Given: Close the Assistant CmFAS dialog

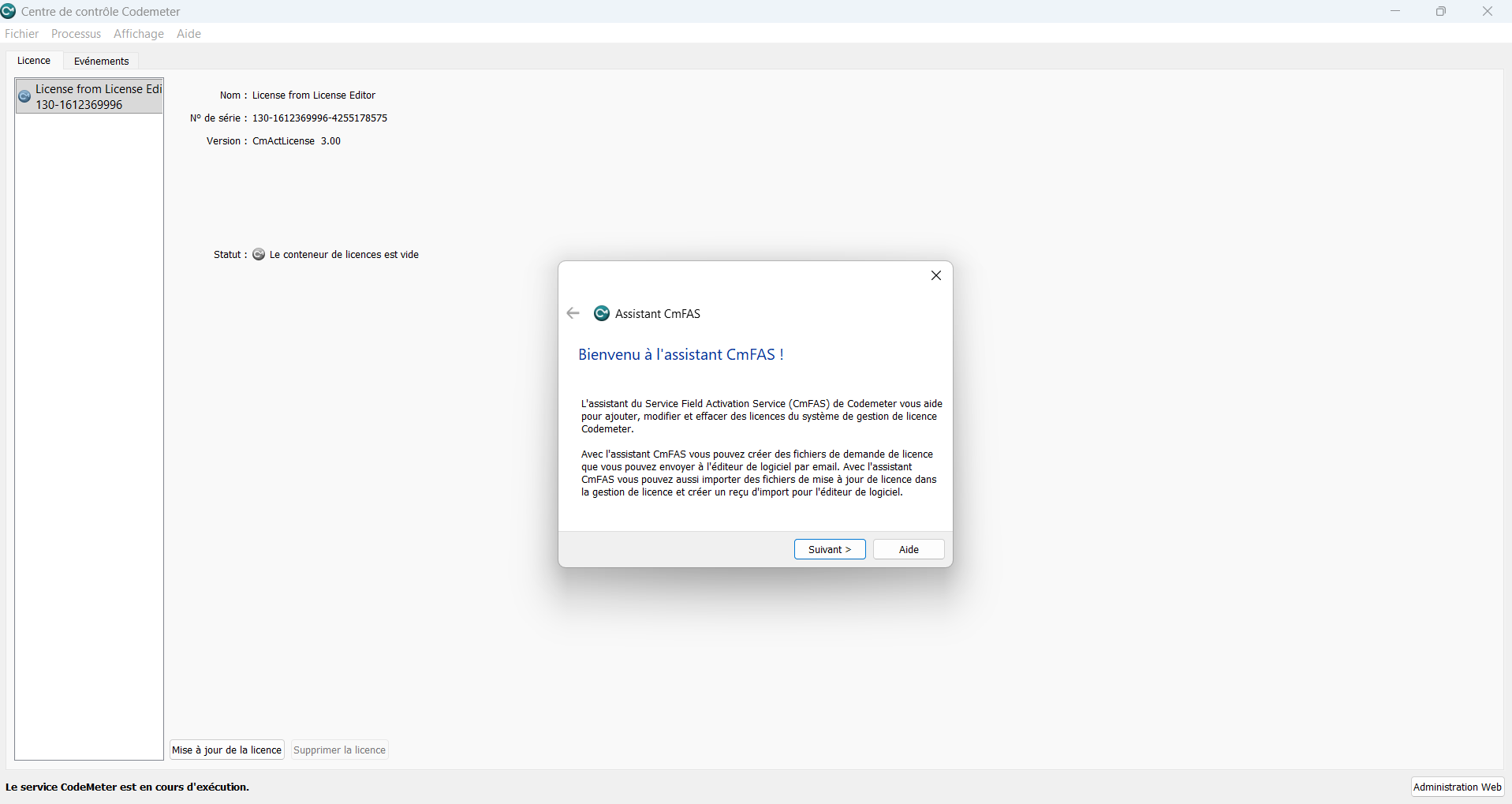Looking at the screenshot, I should [x=936, y=275].
